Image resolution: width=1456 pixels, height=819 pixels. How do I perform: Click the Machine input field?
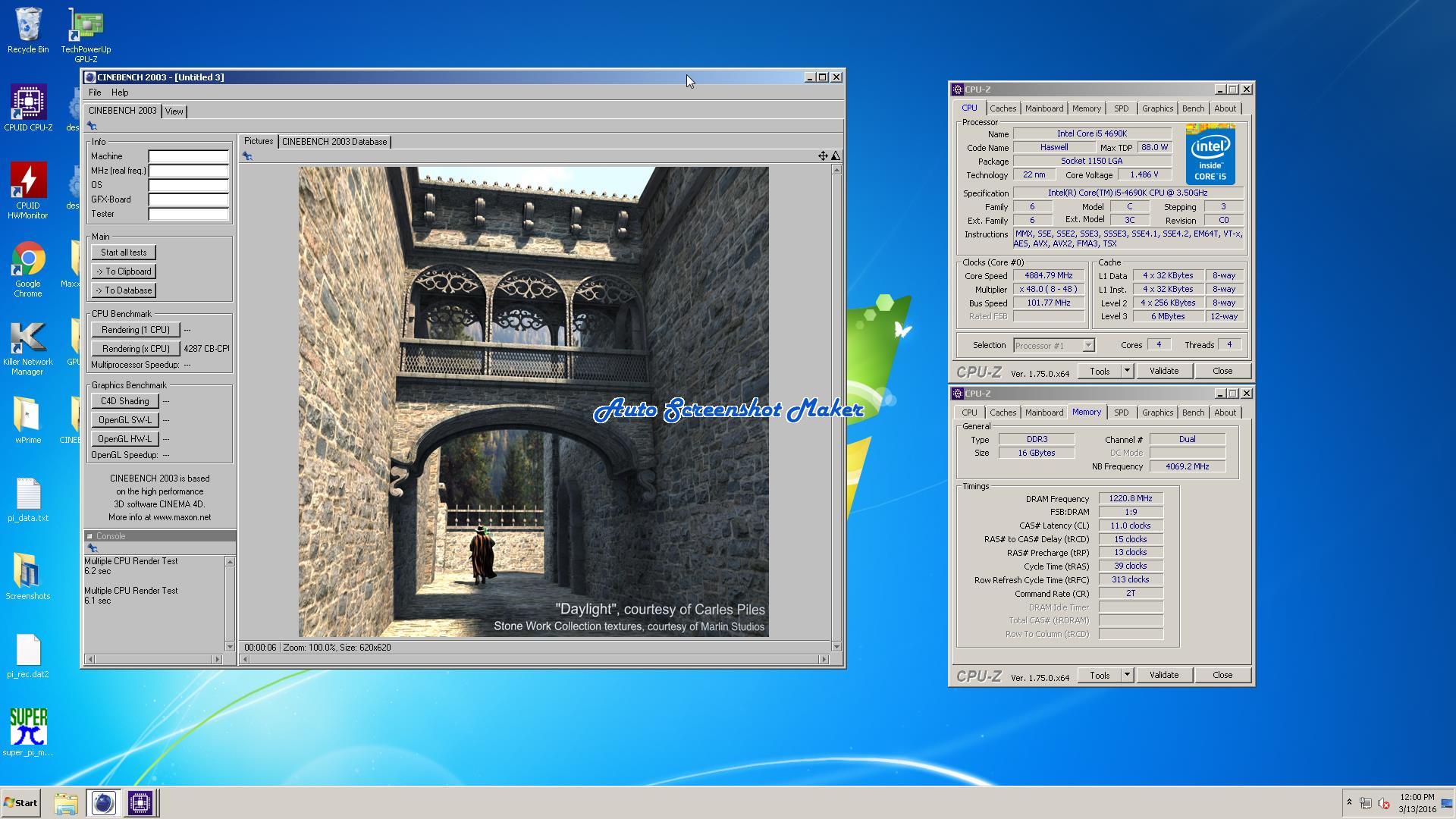pos(188,156)
